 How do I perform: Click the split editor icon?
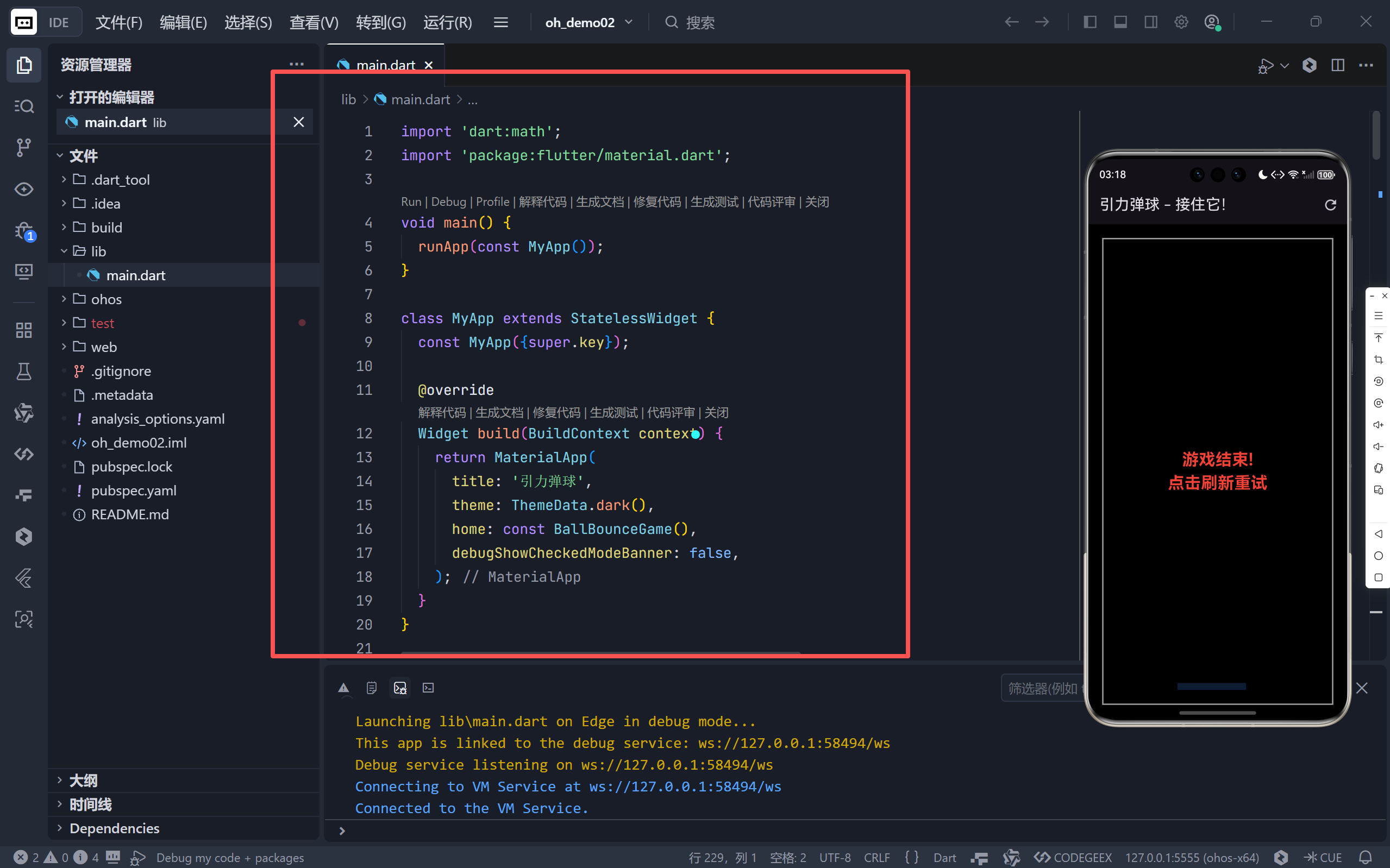click(1337, 65)
